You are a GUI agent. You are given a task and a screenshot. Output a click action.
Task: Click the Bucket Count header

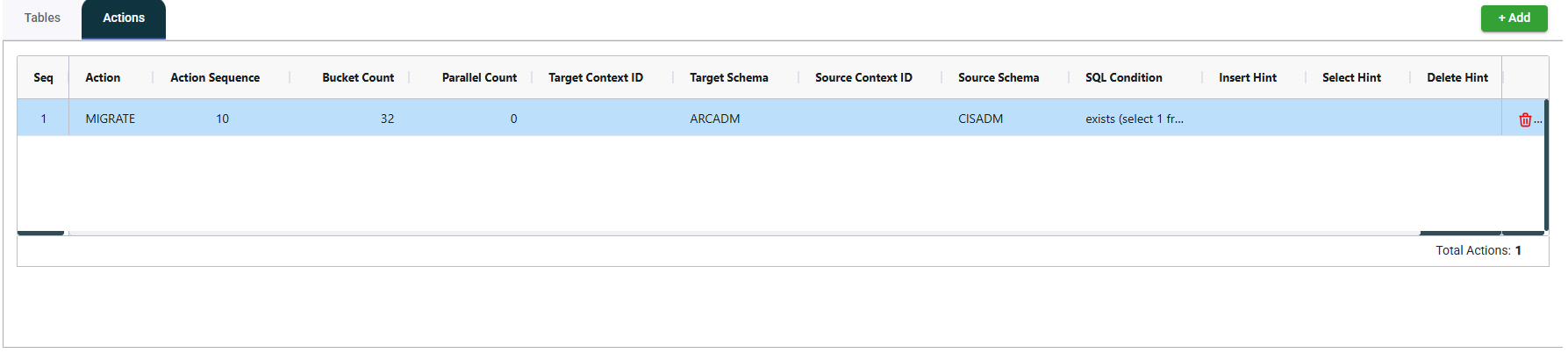358,77
